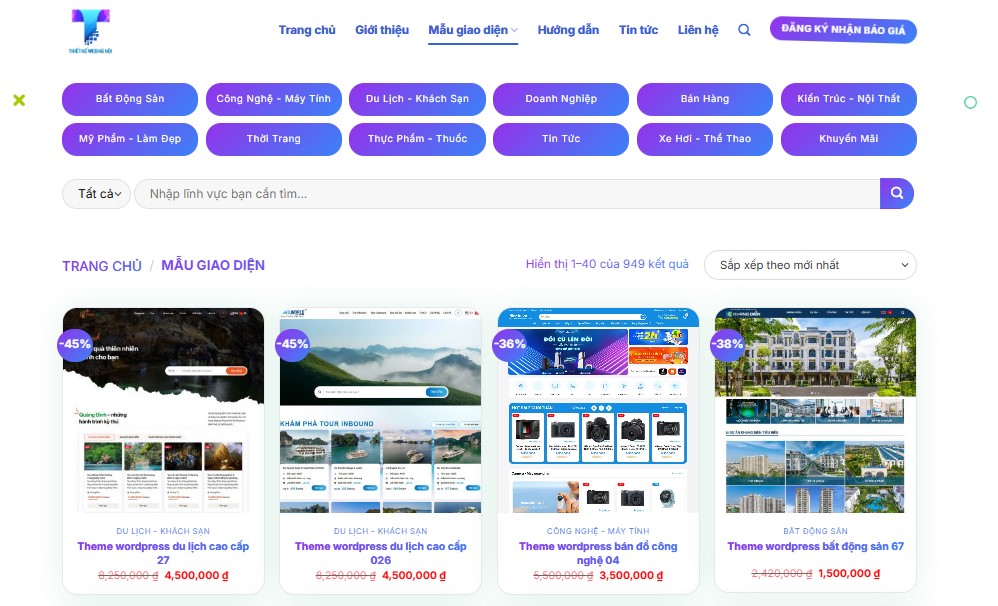Click the Đăng ký nhận báo giá button
This screenshot has width=998, height=606.
tap(843, 30)
